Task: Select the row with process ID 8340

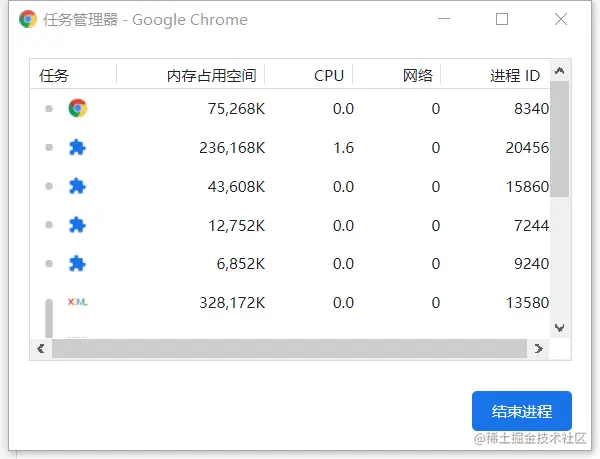Action: coord(290,109)
